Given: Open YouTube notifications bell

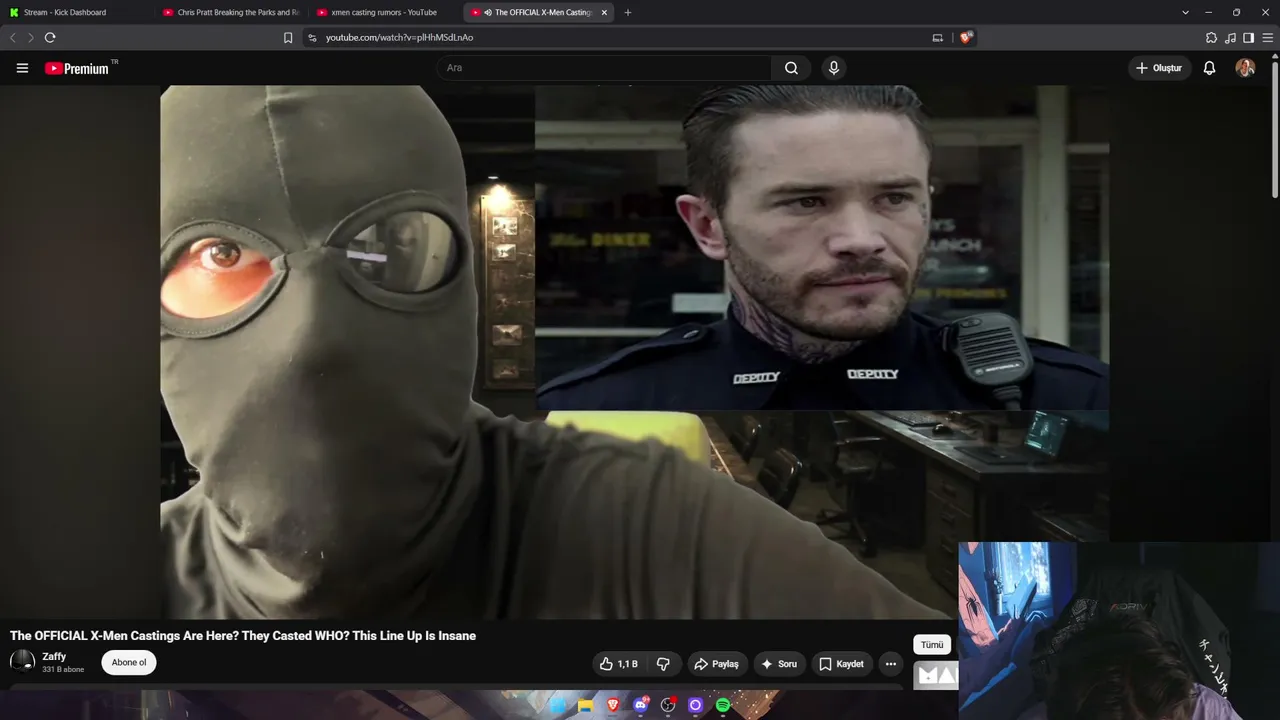Looking at the screenshot, I should click(1209, 68).
